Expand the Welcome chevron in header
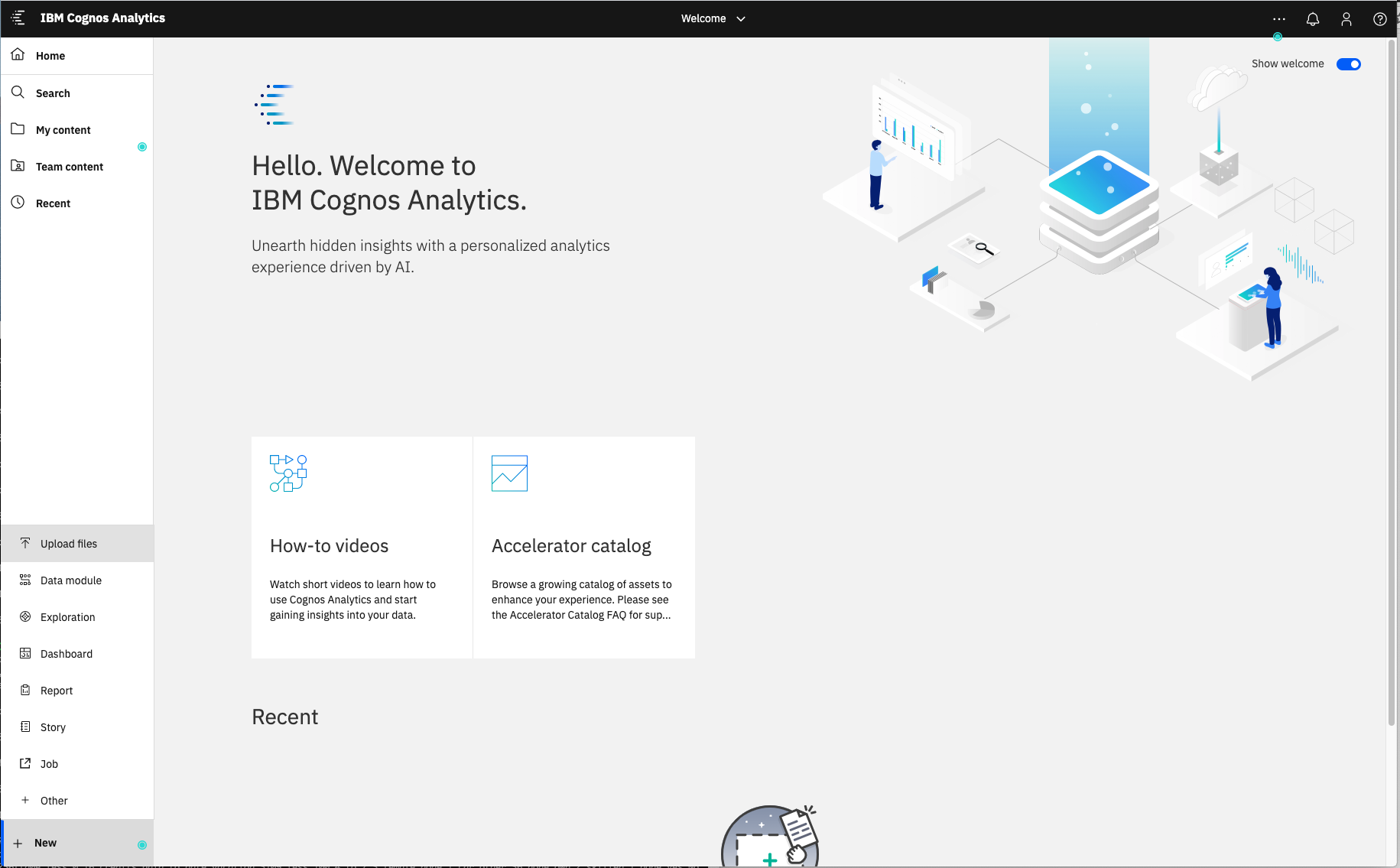Screen dimensions: 1400x868 740,18
